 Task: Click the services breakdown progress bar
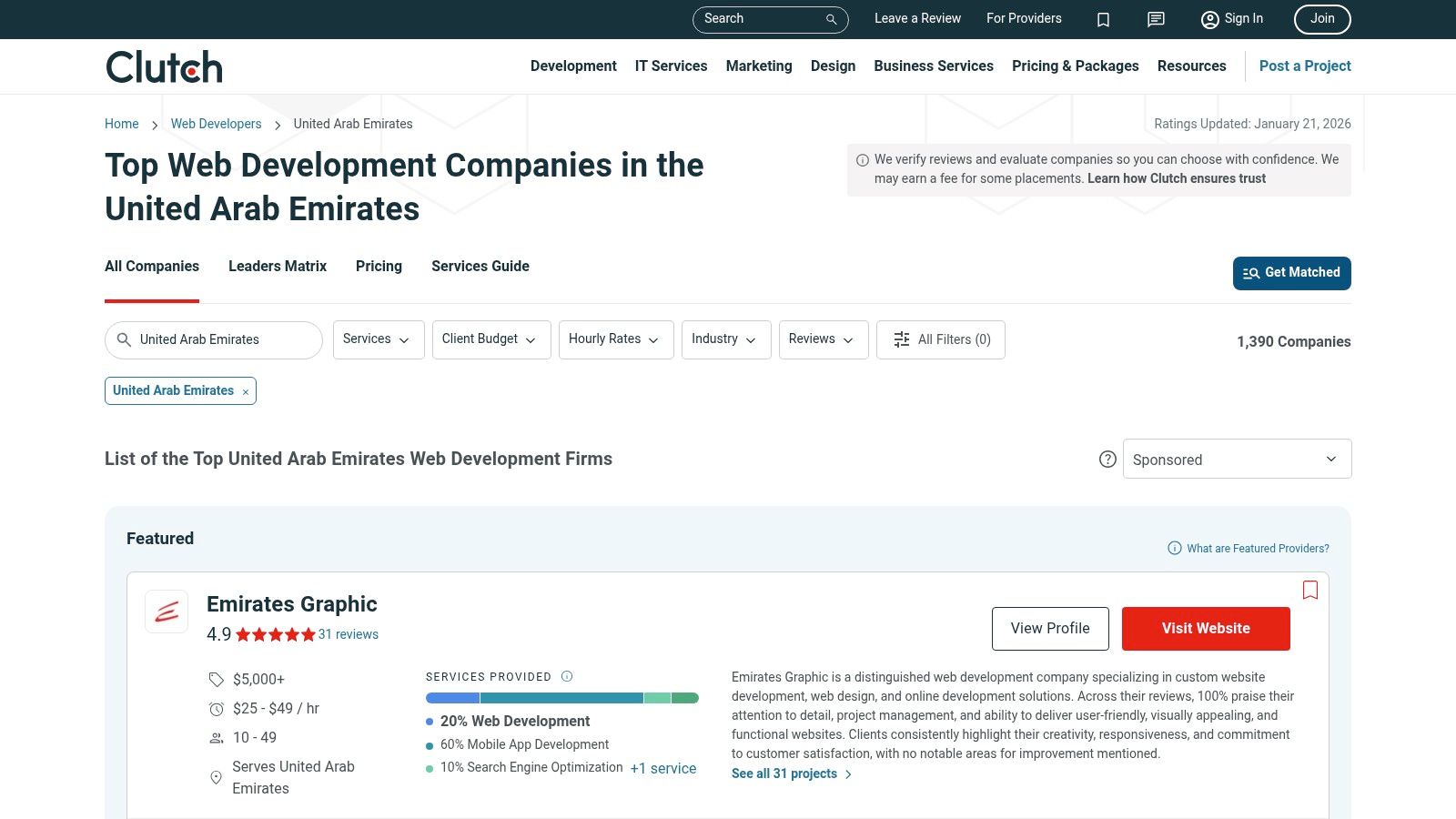tap(561, 697)
